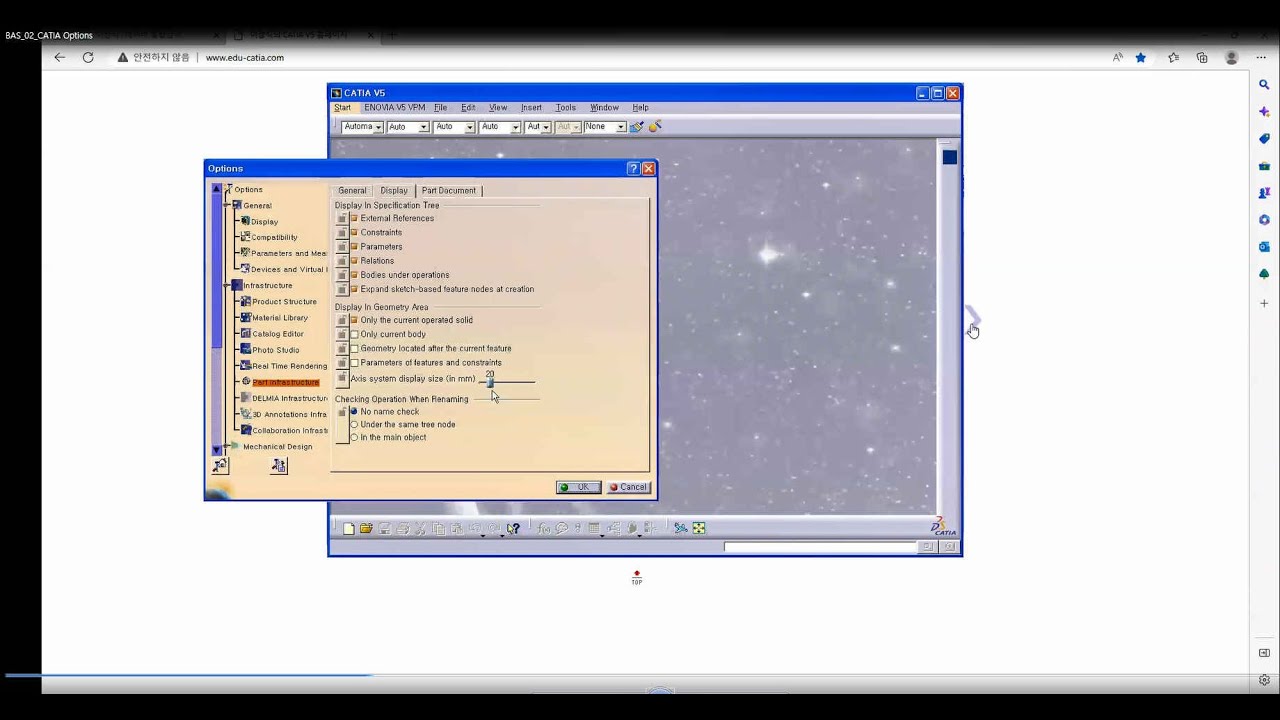Click the Painter brush icon in graphic properties toolbar

pos(637,127)
